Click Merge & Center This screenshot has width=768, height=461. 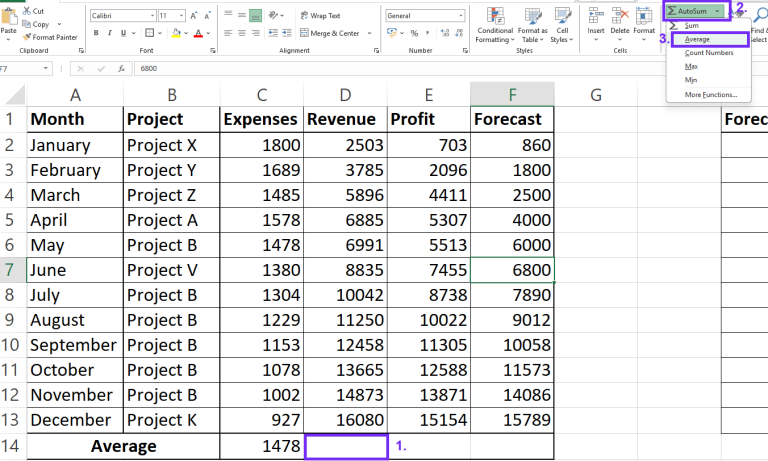[330, 33]
